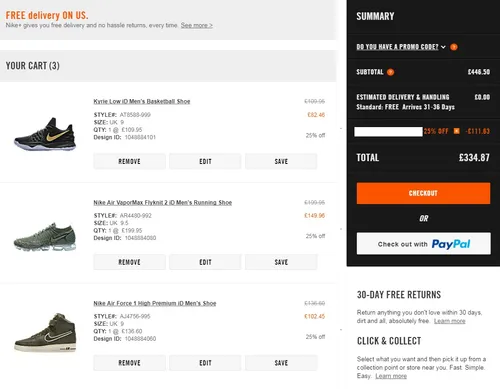Viewport: 500px width, 389px height.
Task: Click the promo code help question icon
Action: coord(454,47)
